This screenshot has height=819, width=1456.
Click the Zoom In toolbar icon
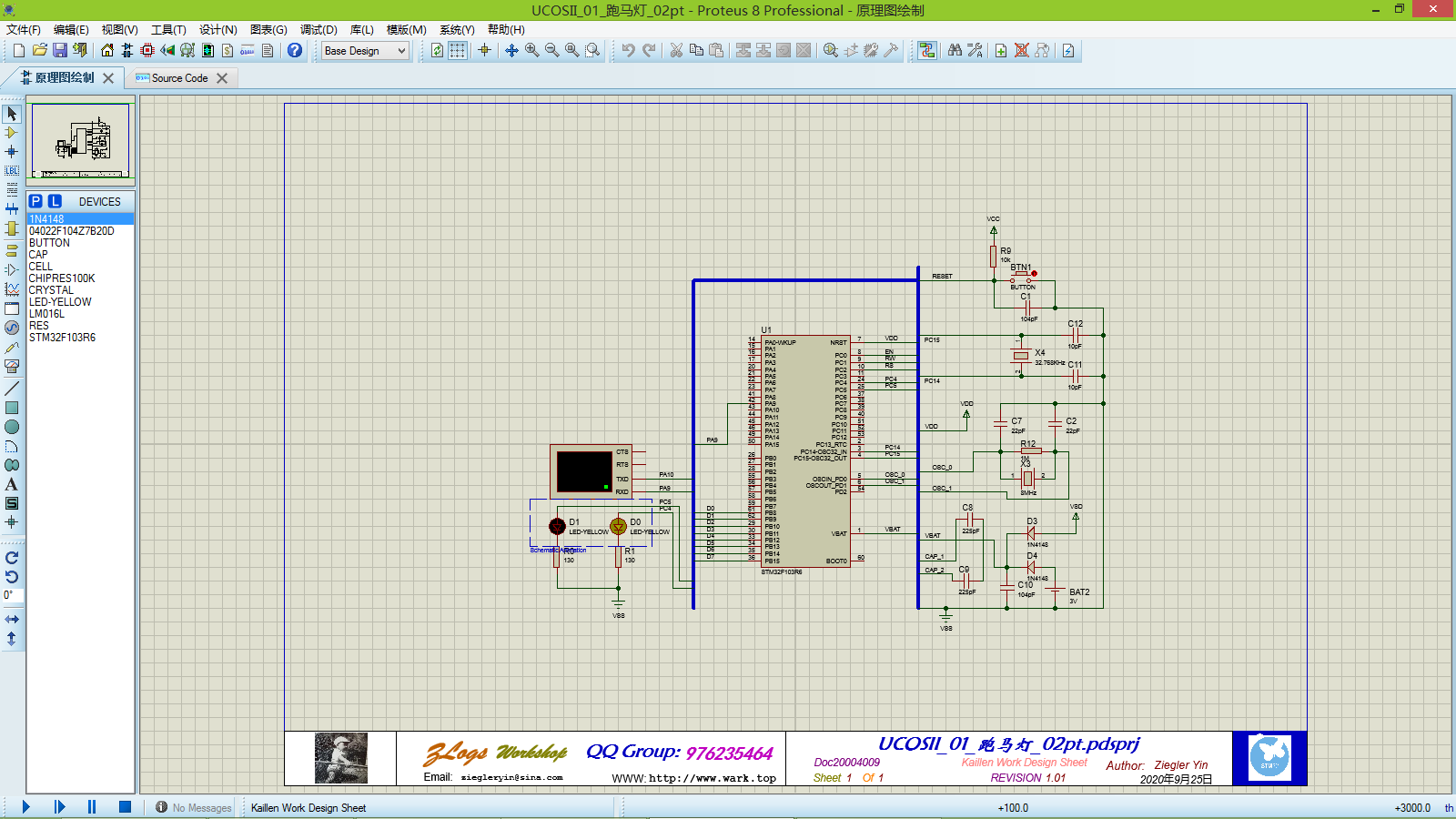(x=531, y=50)
